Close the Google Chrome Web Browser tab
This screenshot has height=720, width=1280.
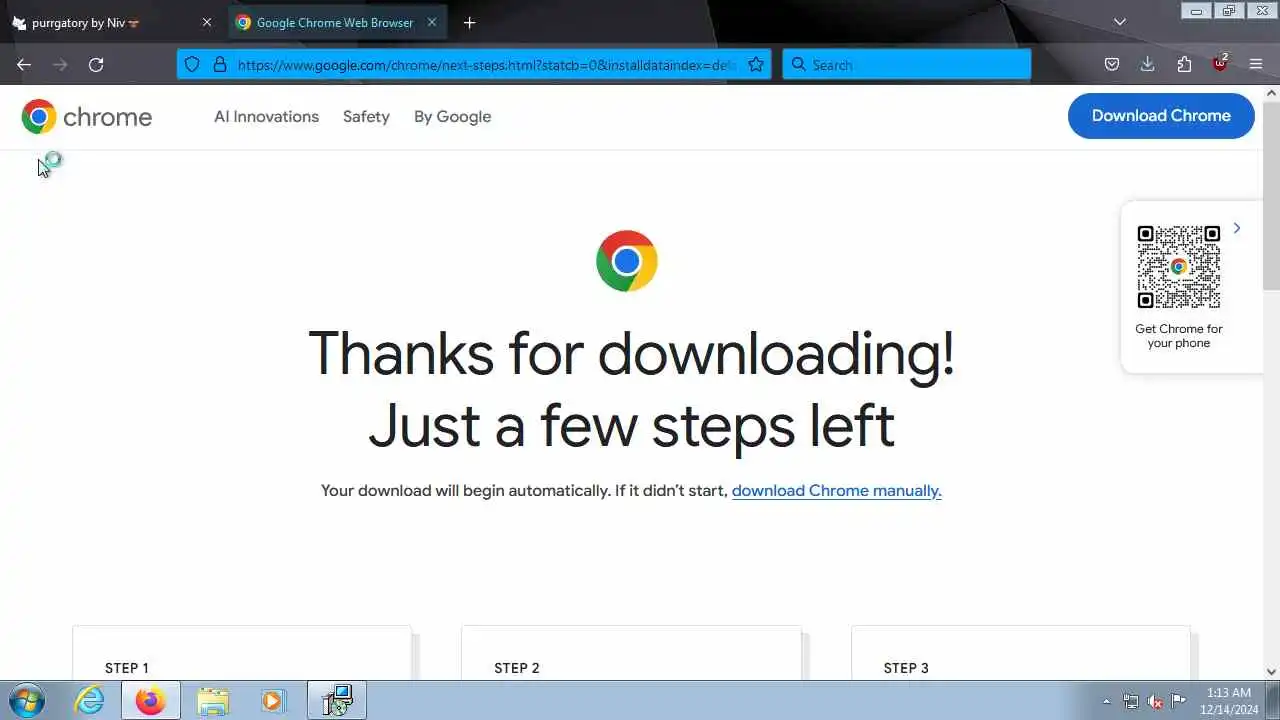click(432, 22)
